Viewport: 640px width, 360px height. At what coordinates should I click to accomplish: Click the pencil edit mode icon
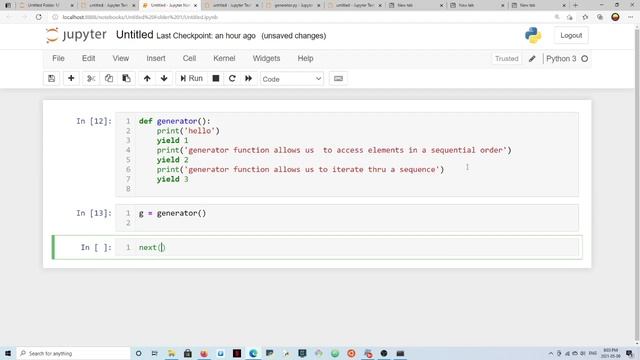532,59
